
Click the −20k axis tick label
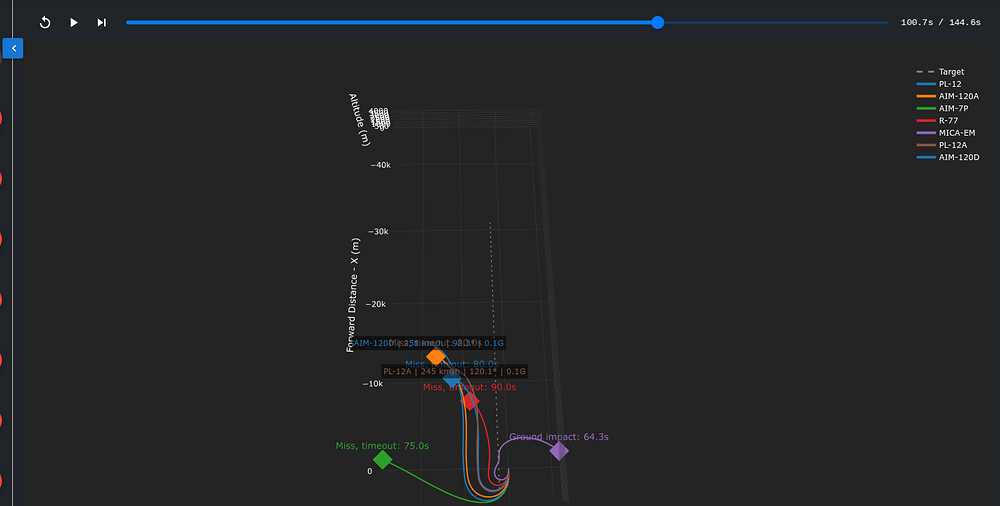[x=376, y=304]
